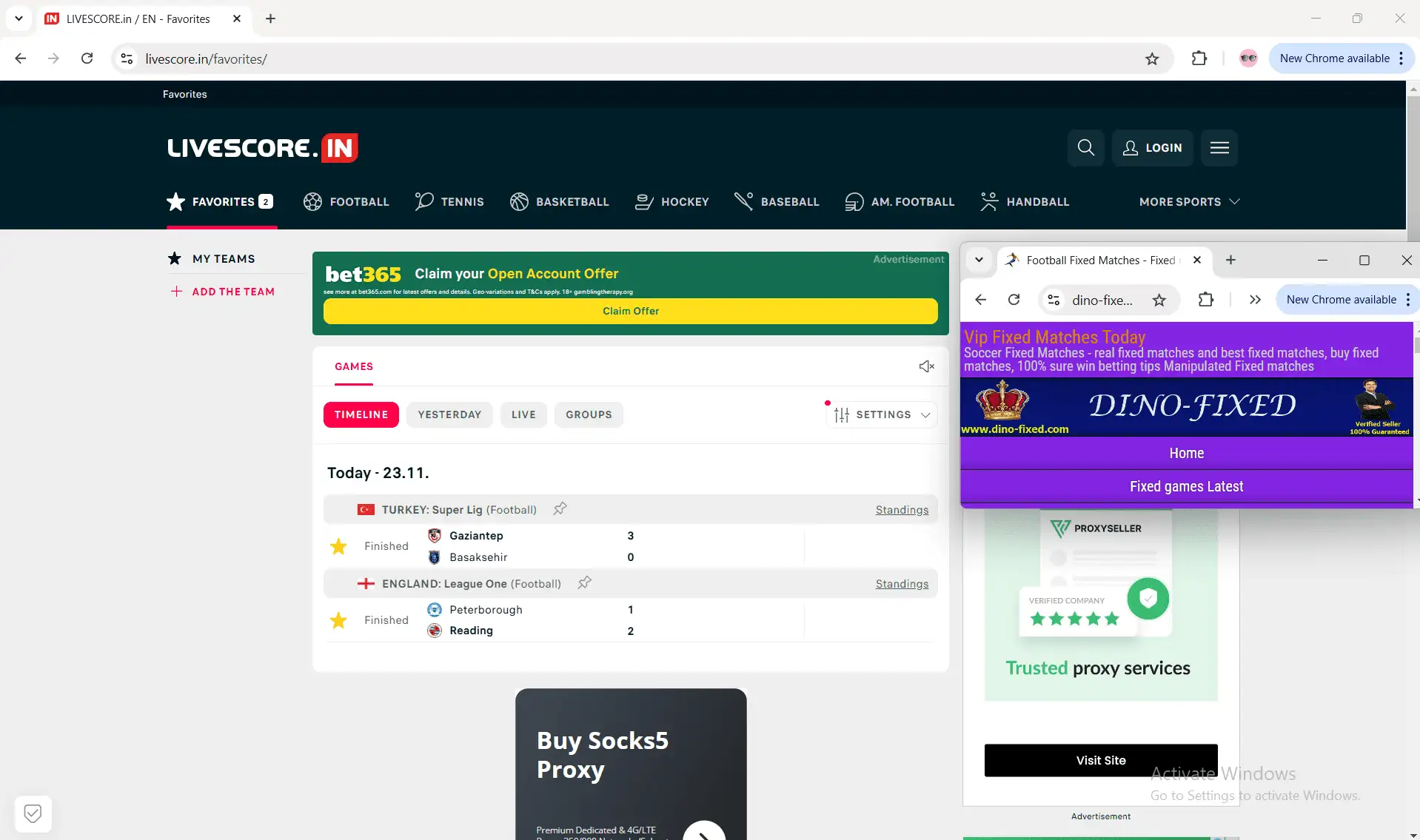Click the LOGIN button
1420x840 pixels.
(x=1152, y=148)
